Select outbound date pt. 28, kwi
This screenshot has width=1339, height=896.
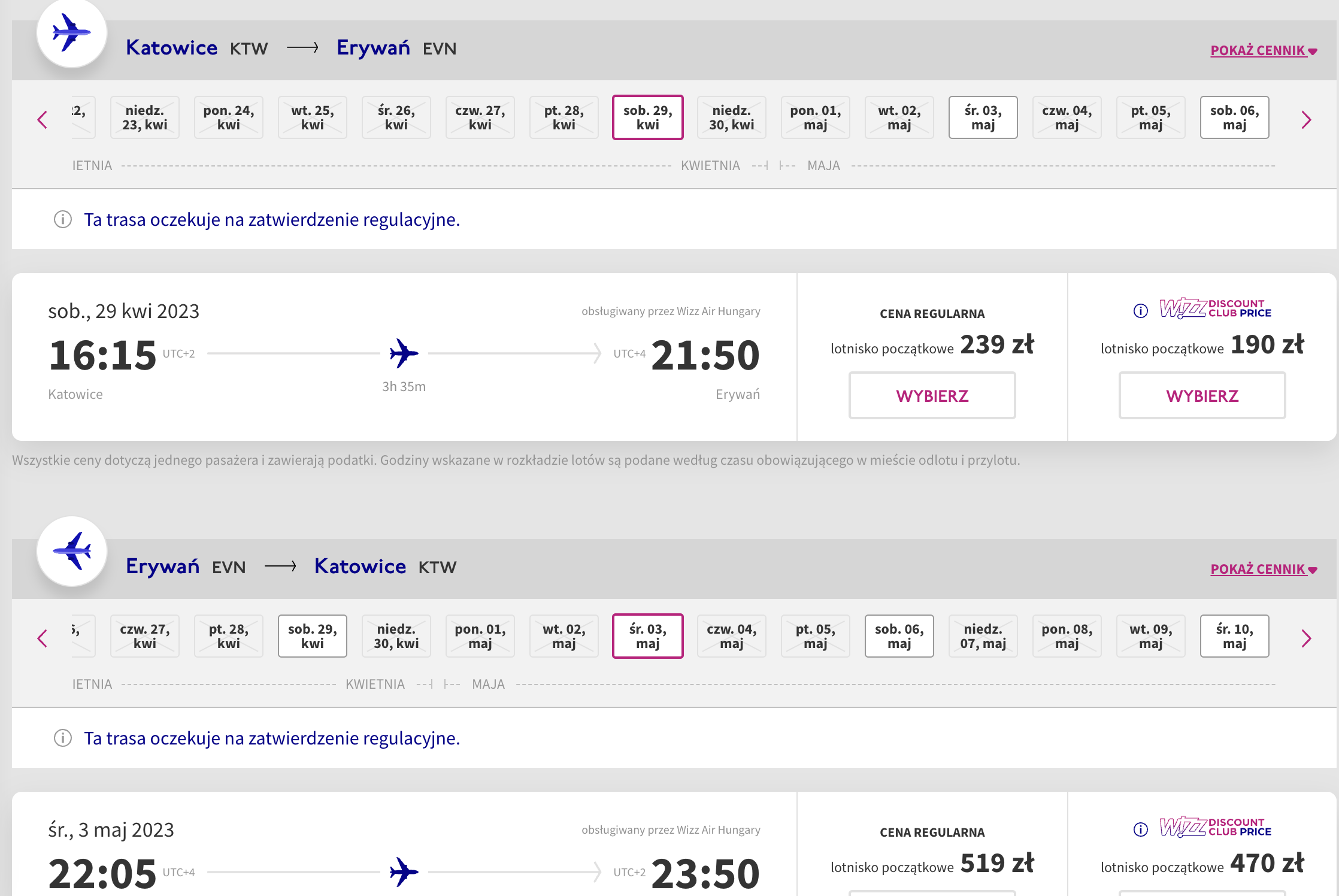pyautogui.click(x=564, y=117)
